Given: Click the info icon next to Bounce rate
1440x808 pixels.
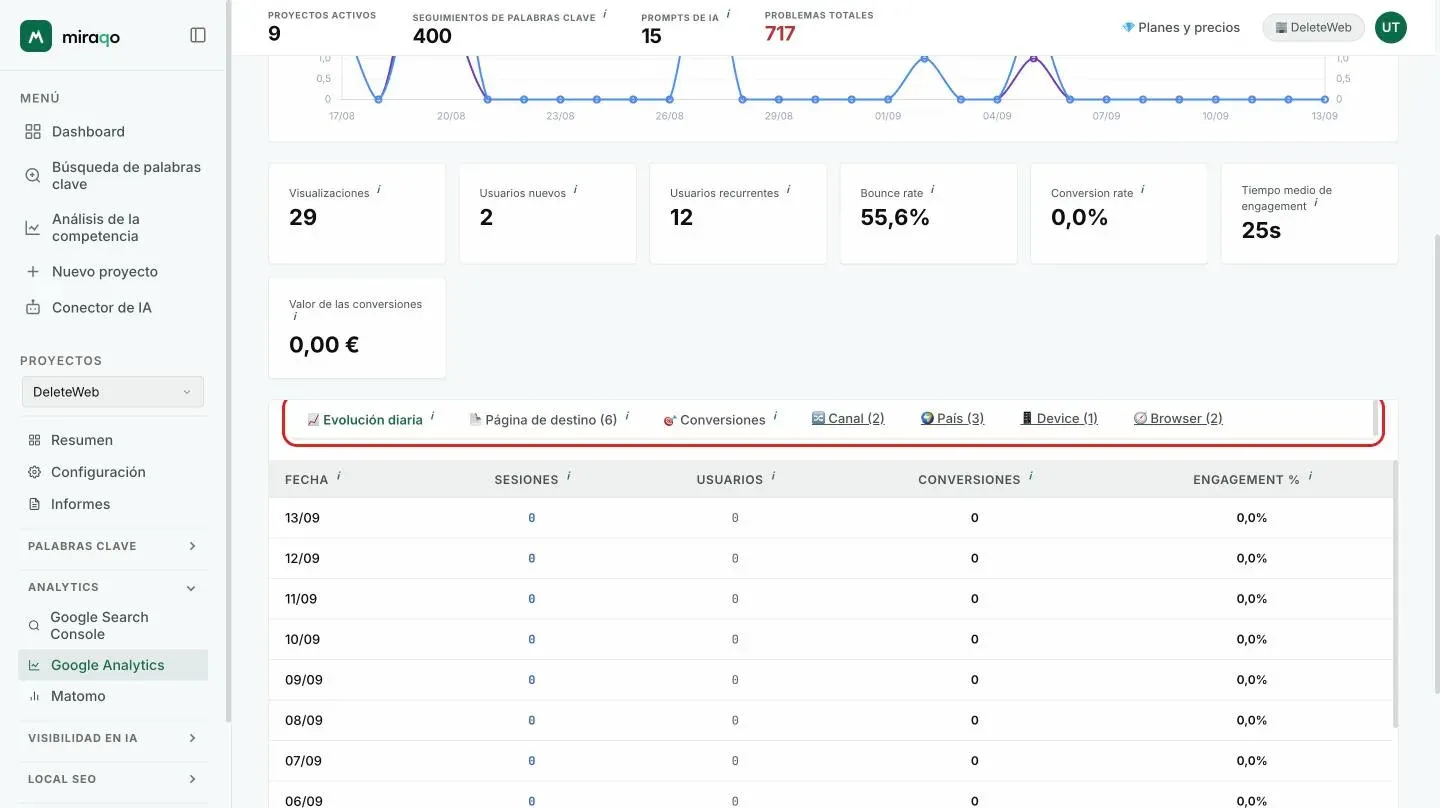Looking at the screenshot, I should tap(933, 189).
